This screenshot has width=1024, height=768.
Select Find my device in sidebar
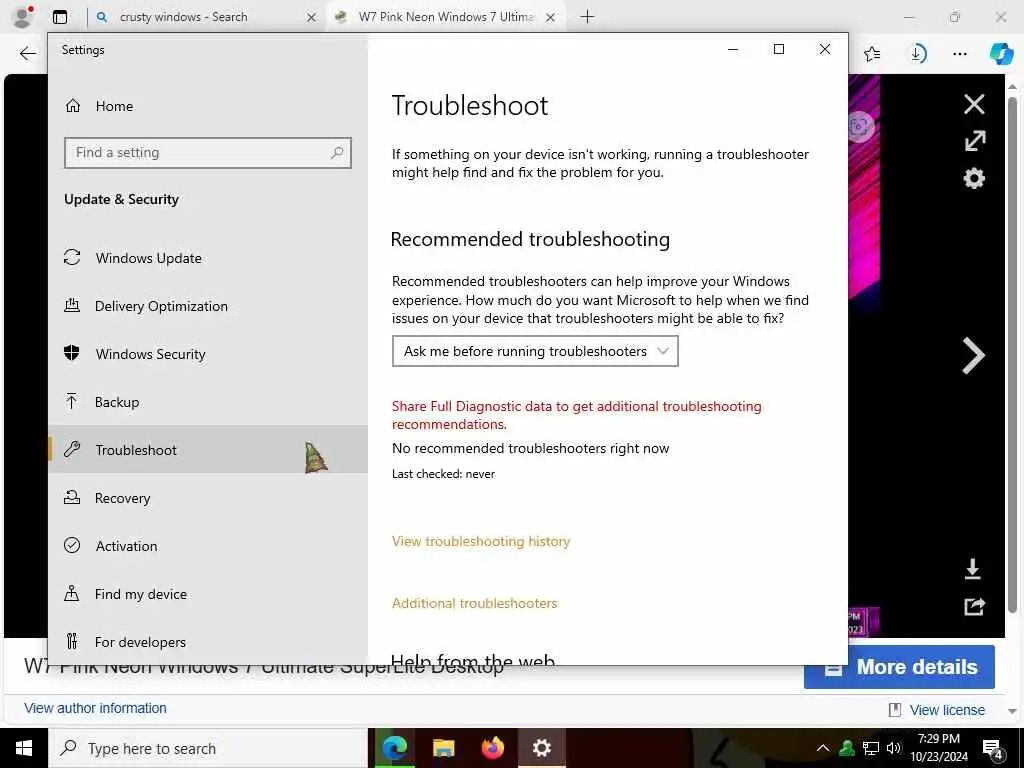coord(208,594)
